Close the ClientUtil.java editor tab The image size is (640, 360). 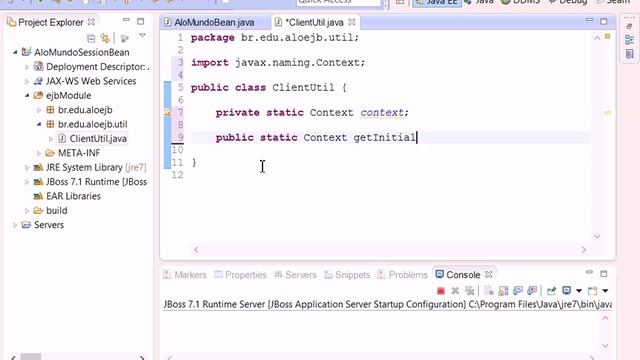(352, 22)
